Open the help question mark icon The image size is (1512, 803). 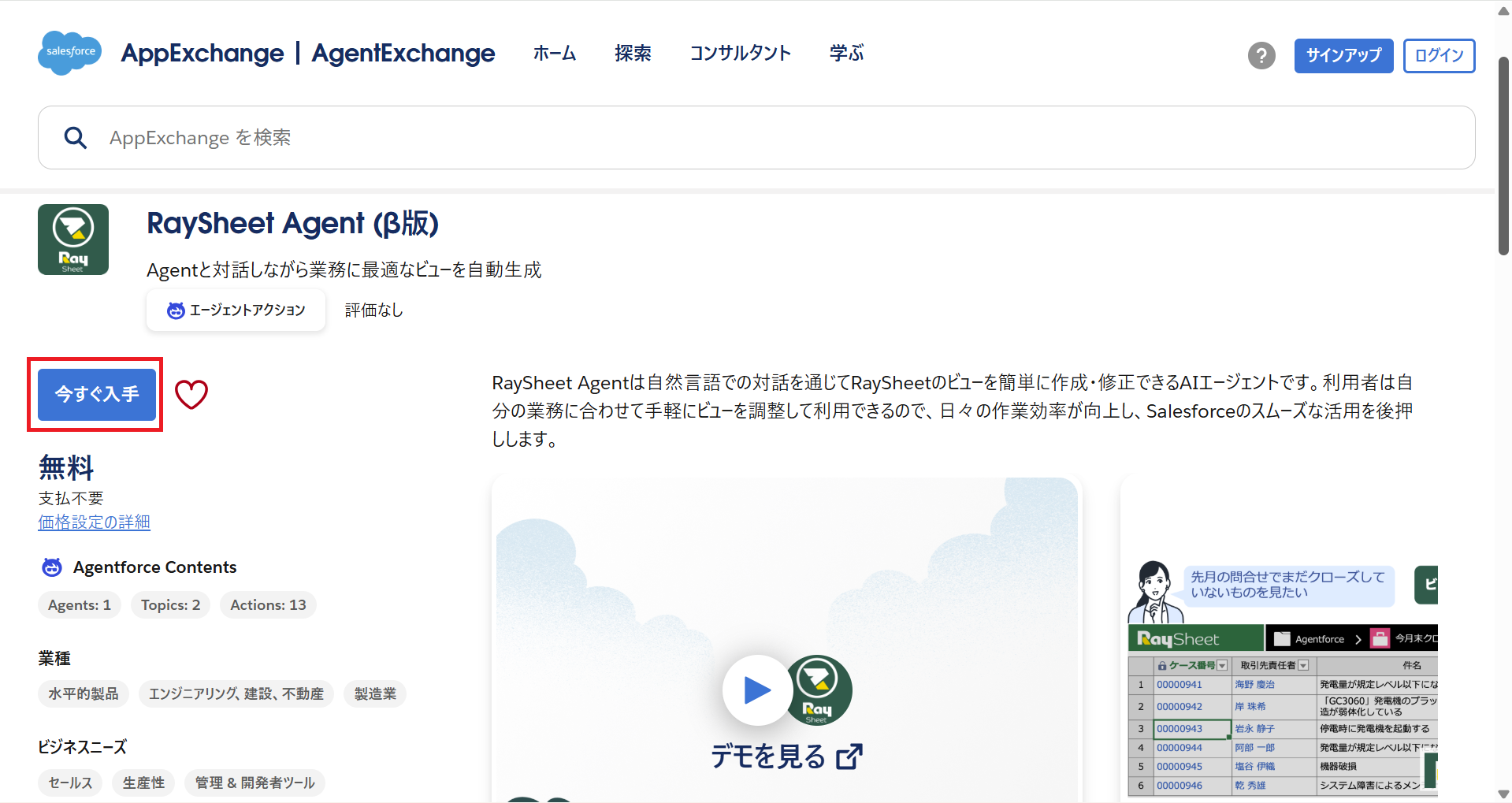[x=1261, y=55]
